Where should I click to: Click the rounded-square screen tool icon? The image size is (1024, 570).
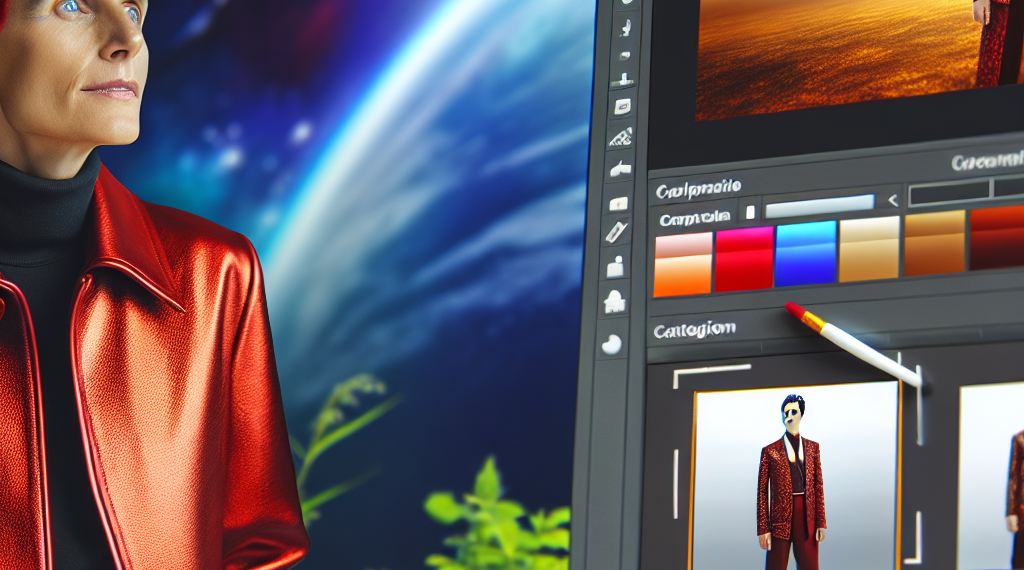pyautogui.click(x=622, y=106)
